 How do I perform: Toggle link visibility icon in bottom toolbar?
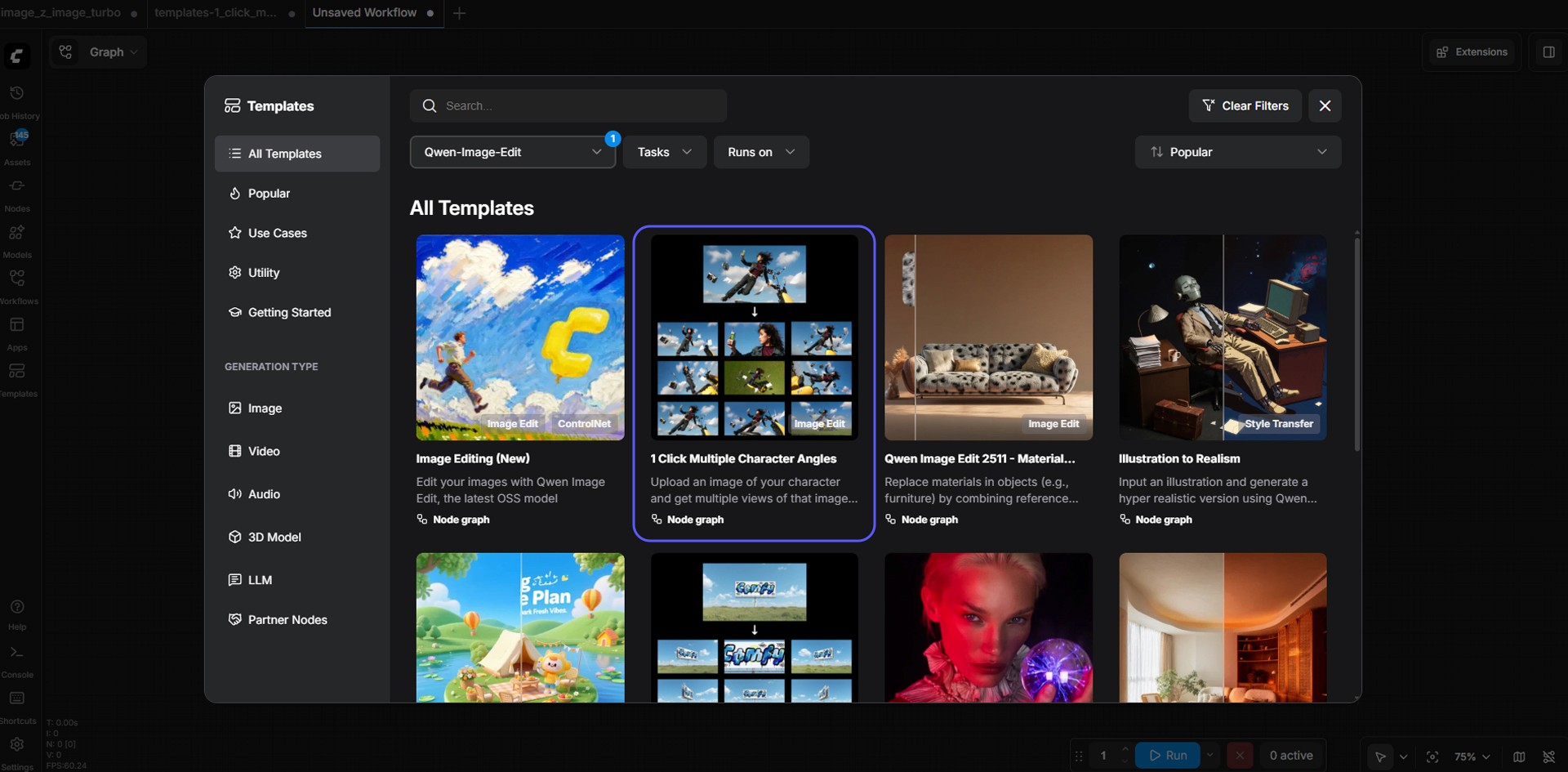pyautogui.click(x=1548, y=757)
